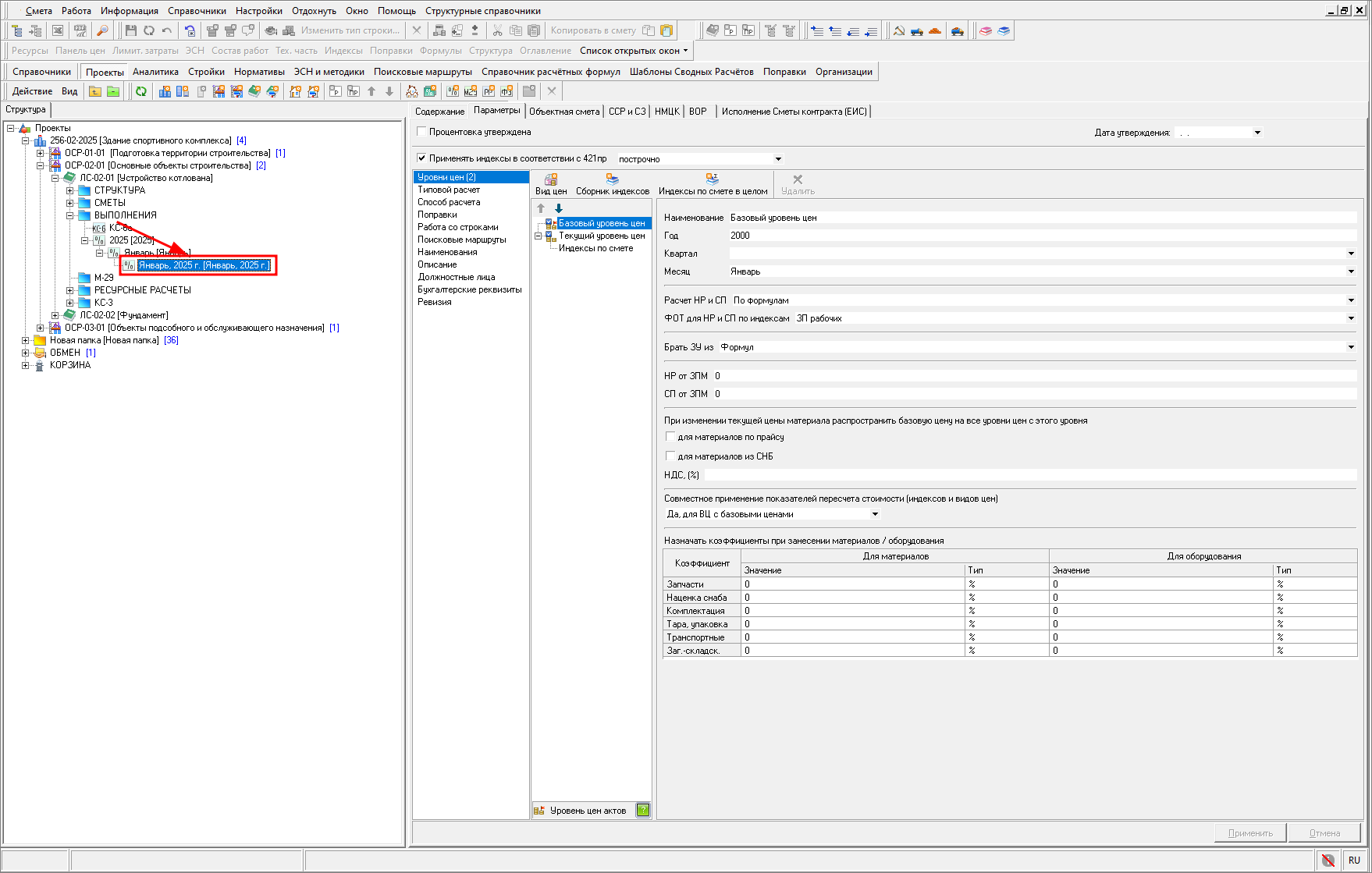The height and width of the screenshot is (873, 1372).
Task: Click the green help icon beside Уровень цен актов
Action: 643,810
